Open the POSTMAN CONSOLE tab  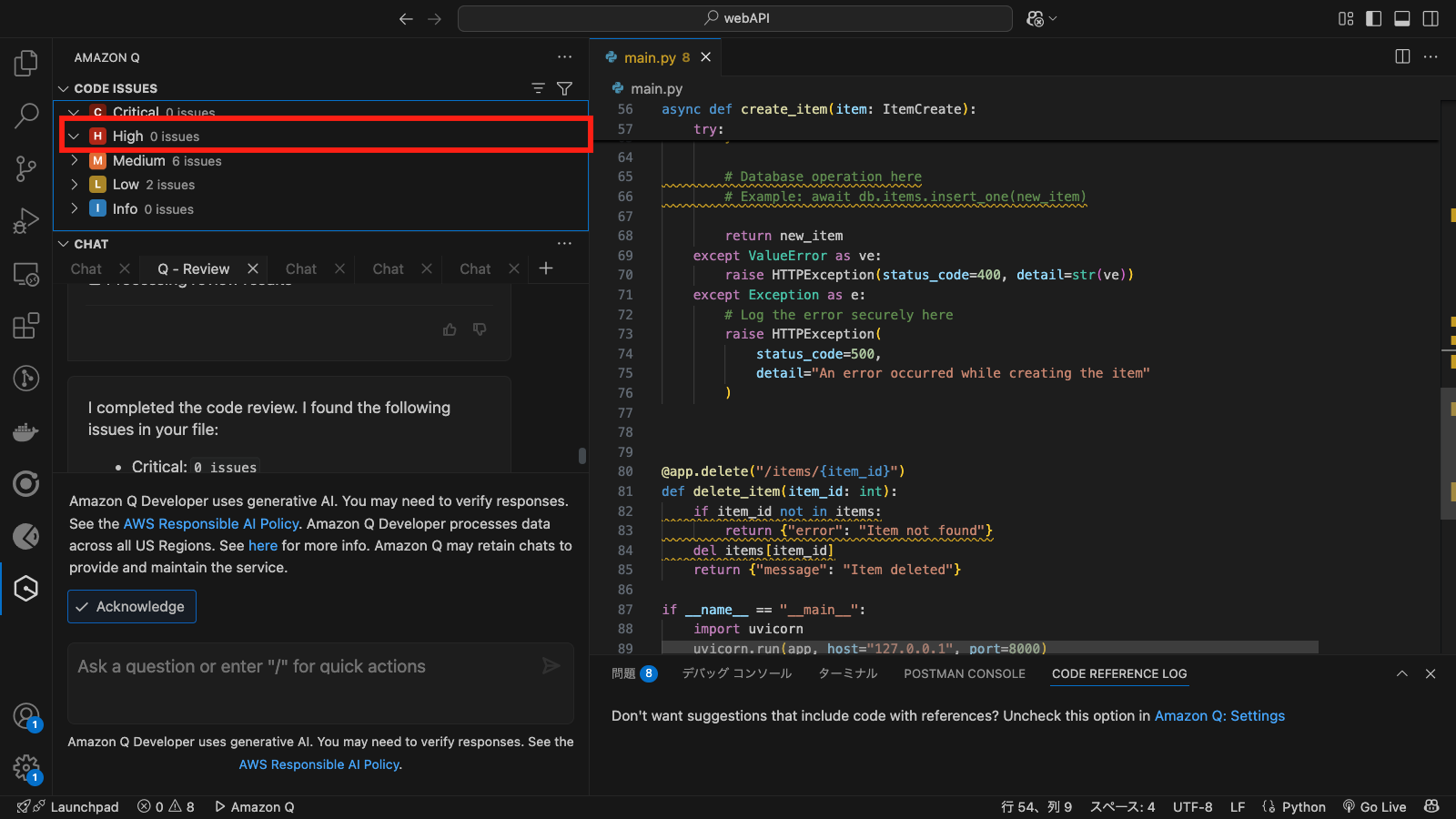pyautogui.click(x=964, y=673)
